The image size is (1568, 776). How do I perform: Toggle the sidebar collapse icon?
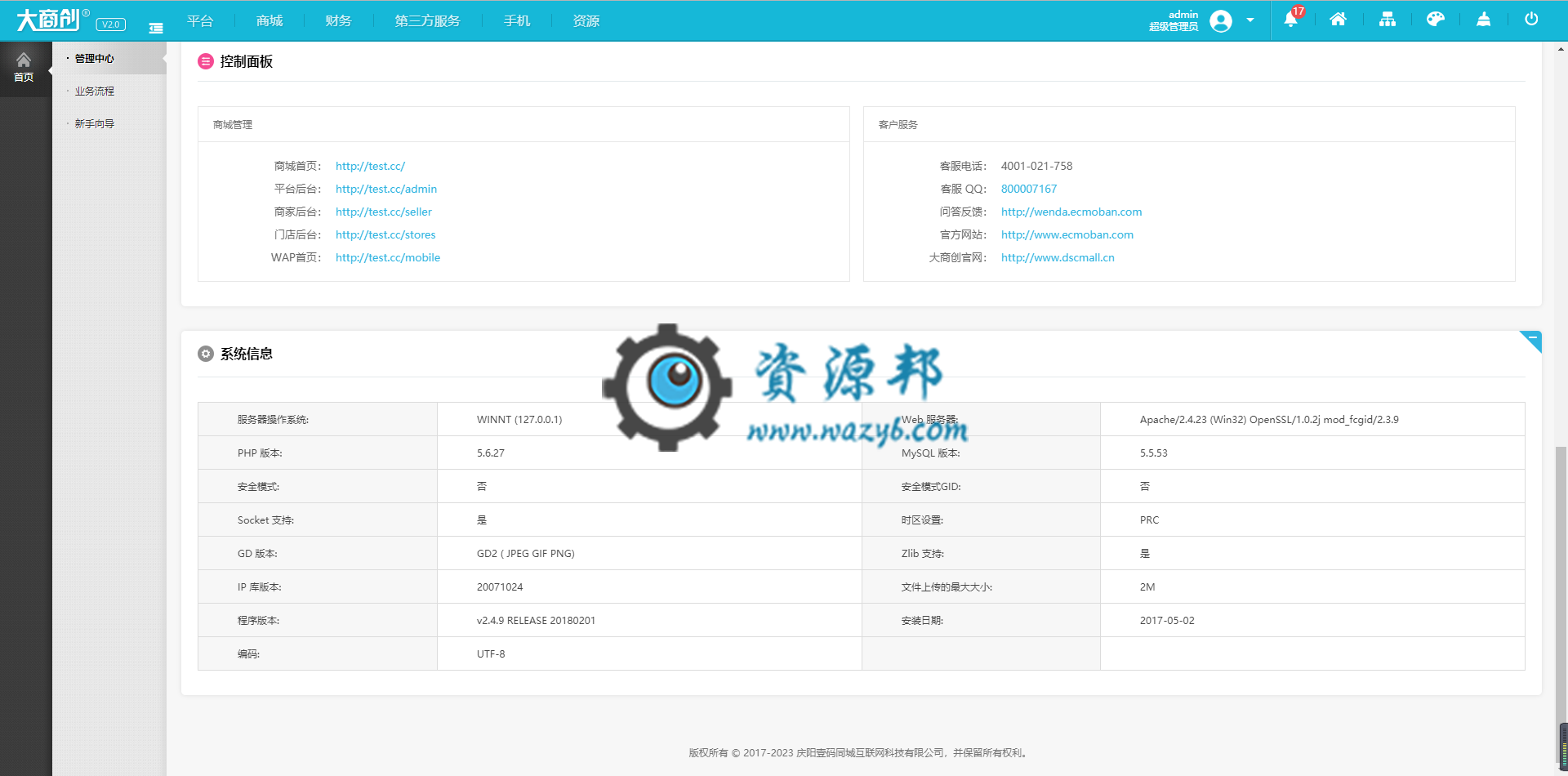coord(156,28)
